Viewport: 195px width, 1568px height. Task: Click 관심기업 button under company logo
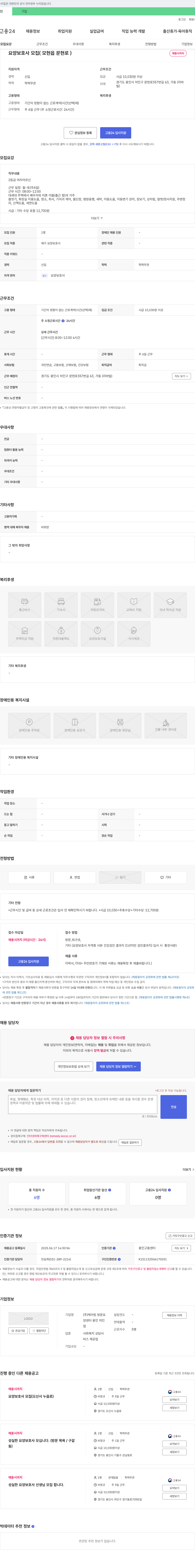click(x=18, y=1331)
